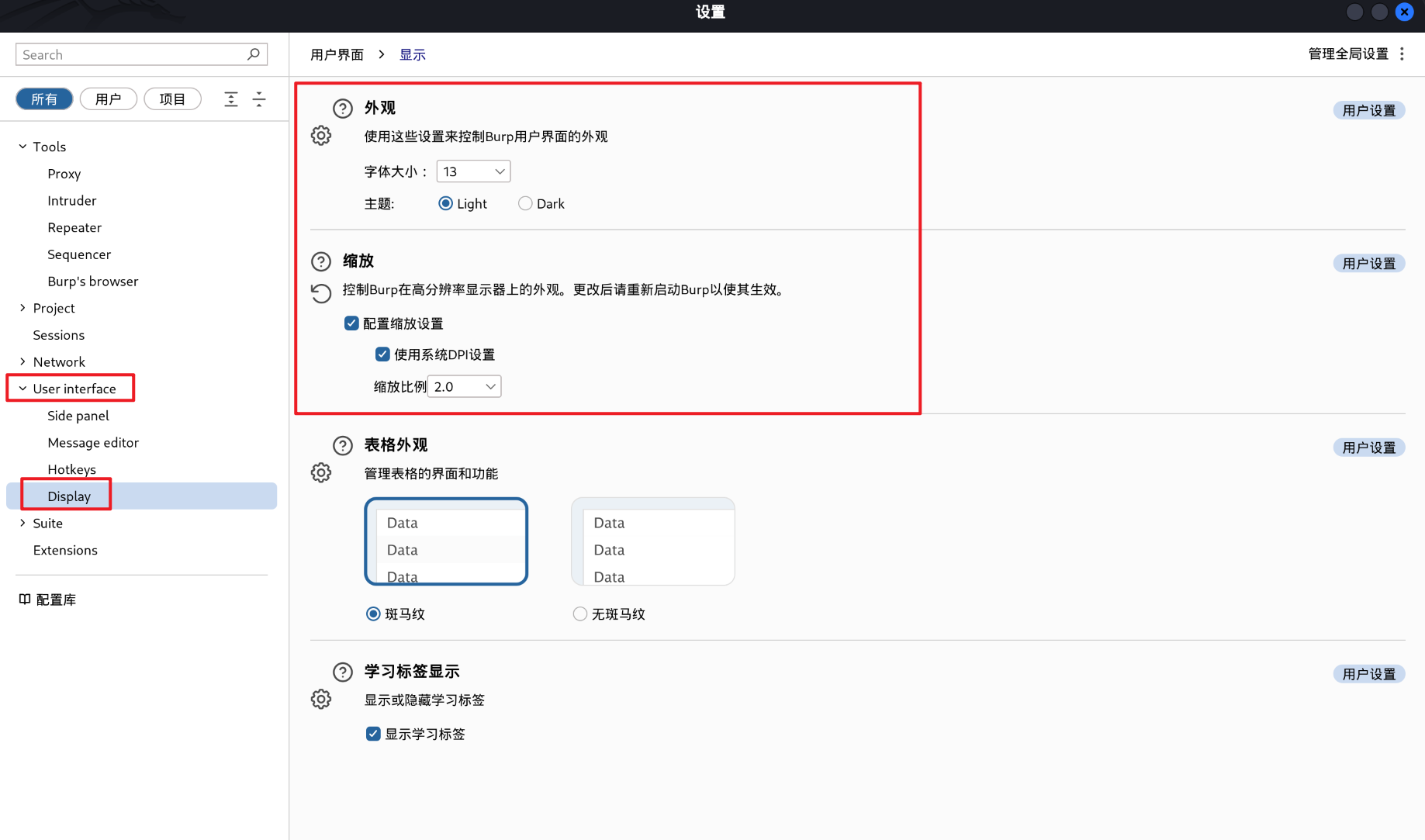Open Hotkeys settings in tree
This screenshot has width=1425, height=840.
pos(71,469)
